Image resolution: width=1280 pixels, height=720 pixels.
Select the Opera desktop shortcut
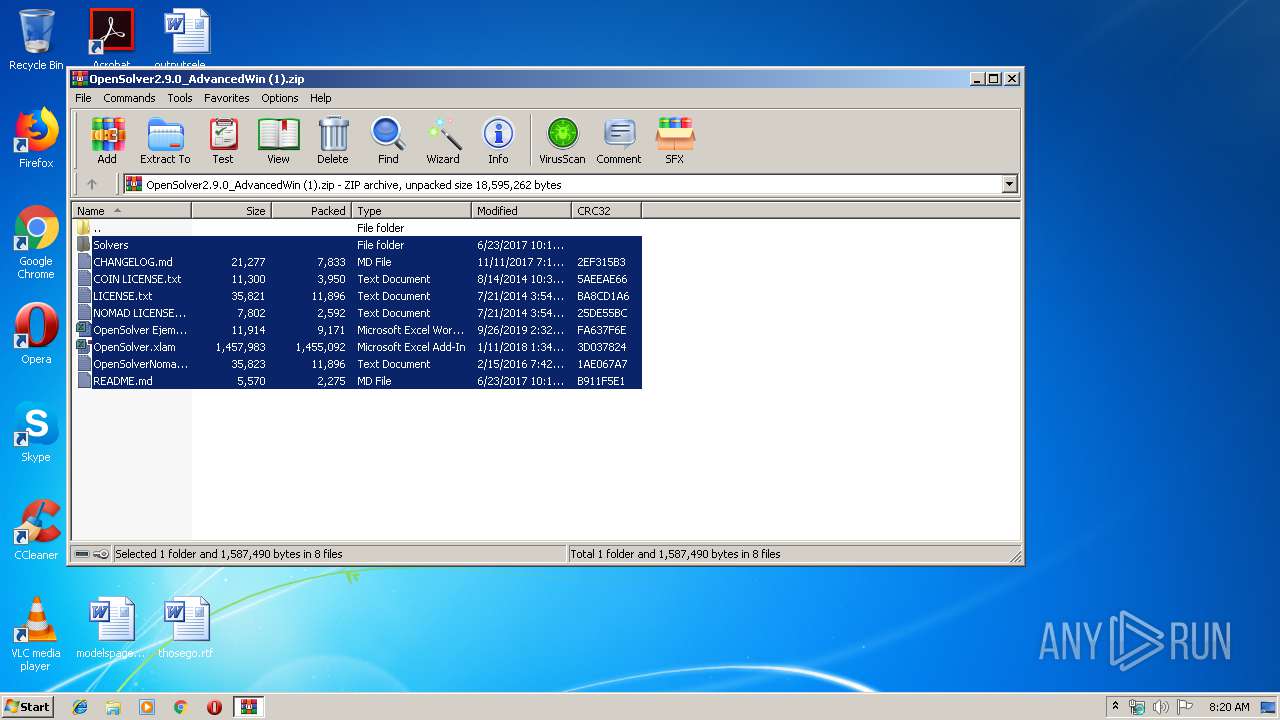click(x=36, y=334)
